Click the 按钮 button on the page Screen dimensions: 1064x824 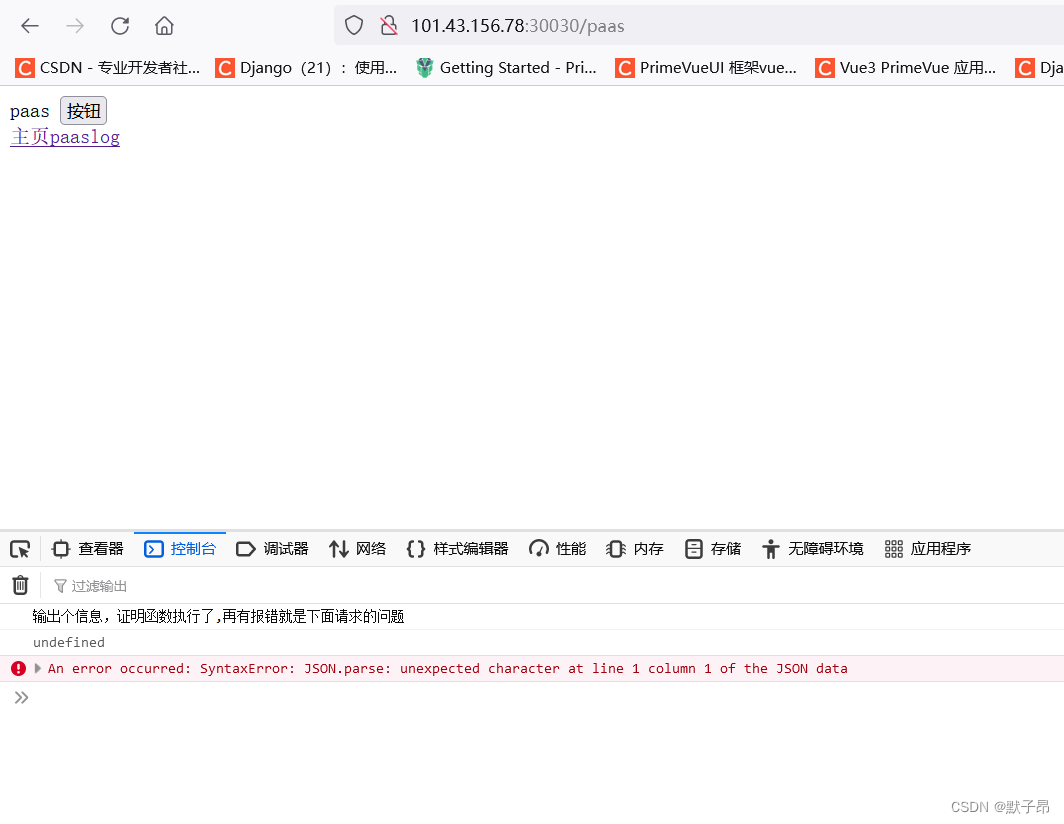click(x=83, y=110)
